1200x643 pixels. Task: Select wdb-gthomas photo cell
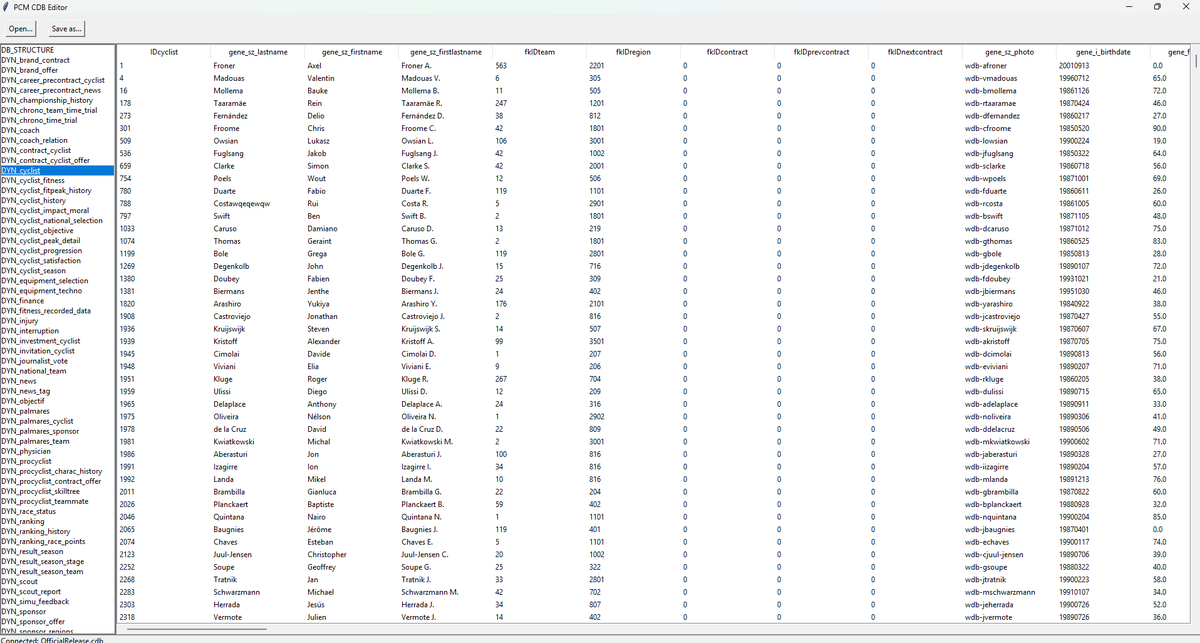pos(990,241)
